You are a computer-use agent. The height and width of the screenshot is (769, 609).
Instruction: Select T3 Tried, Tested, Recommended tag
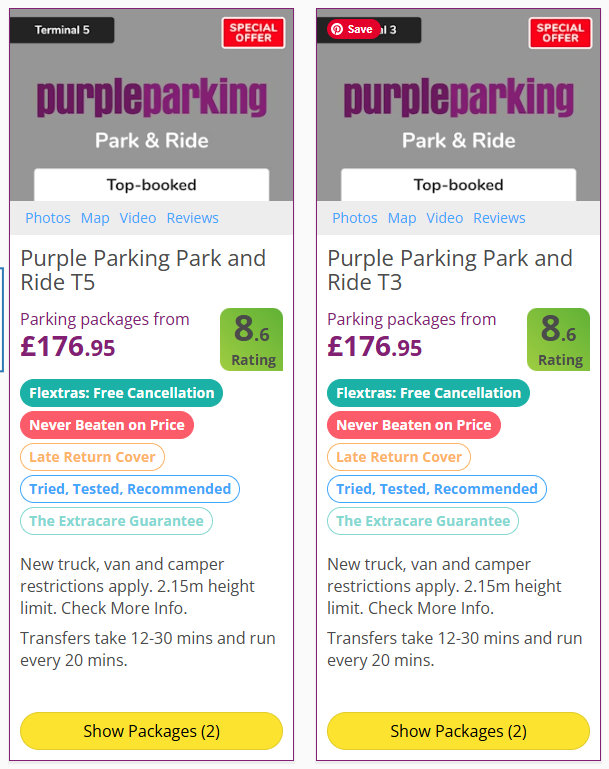(437, 489)
